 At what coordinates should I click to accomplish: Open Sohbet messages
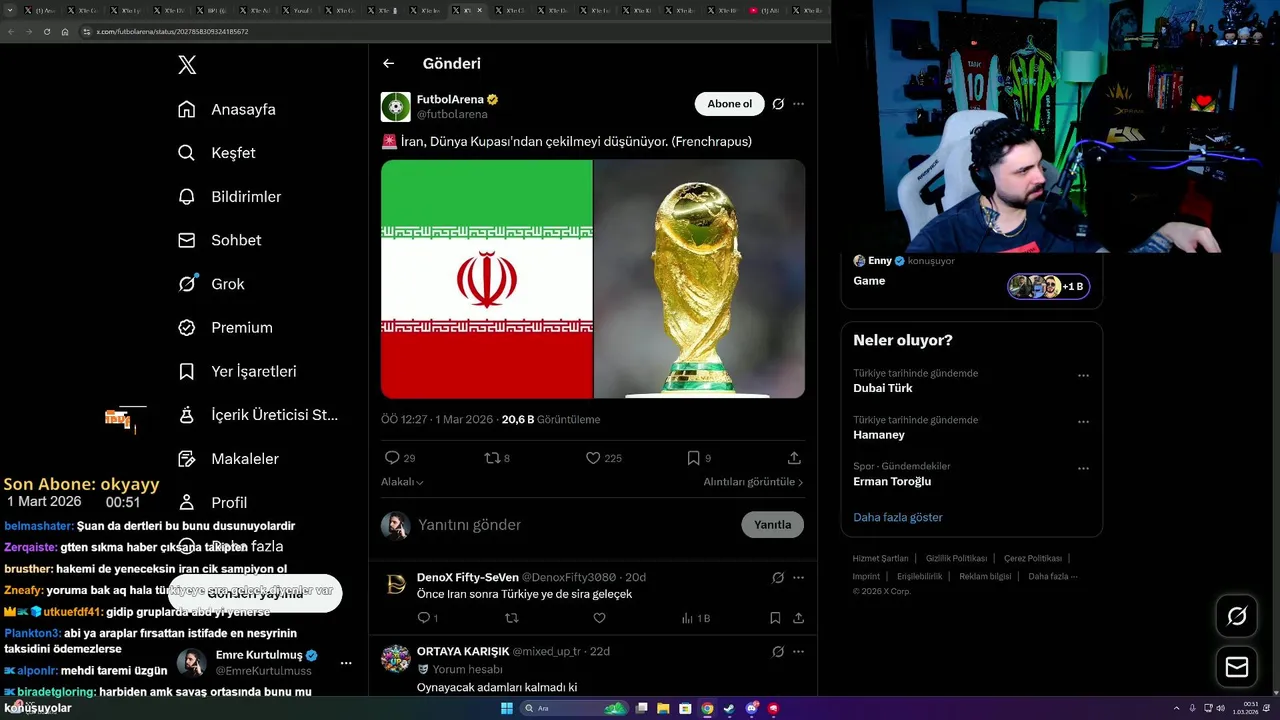click(219, 240)
